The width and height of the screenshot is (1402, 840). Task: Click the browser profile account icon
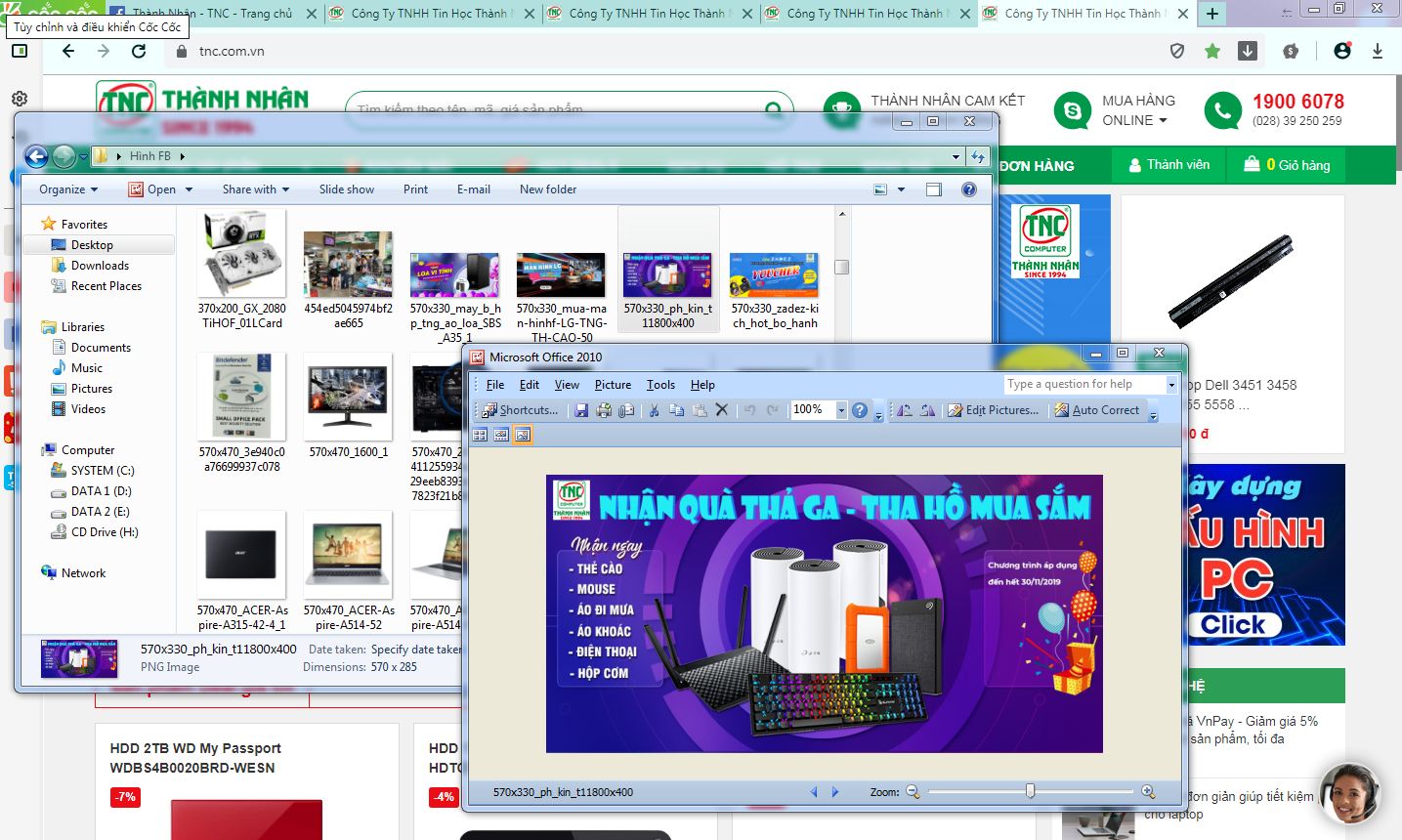click(1342, 51)
